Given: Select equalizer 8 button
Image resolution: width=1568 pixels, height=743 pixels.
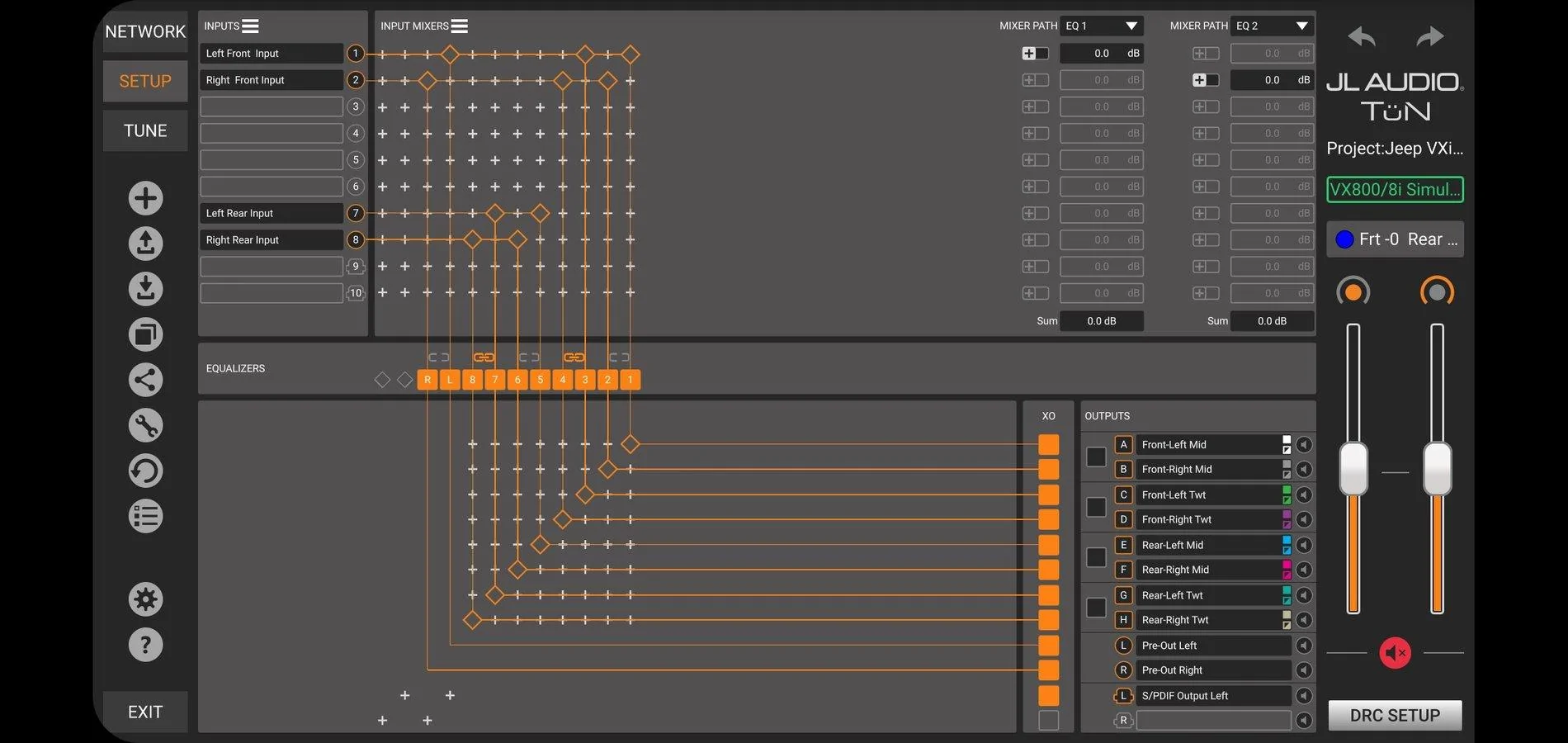Looking at the screenshot, I should [x=473, y=380].
